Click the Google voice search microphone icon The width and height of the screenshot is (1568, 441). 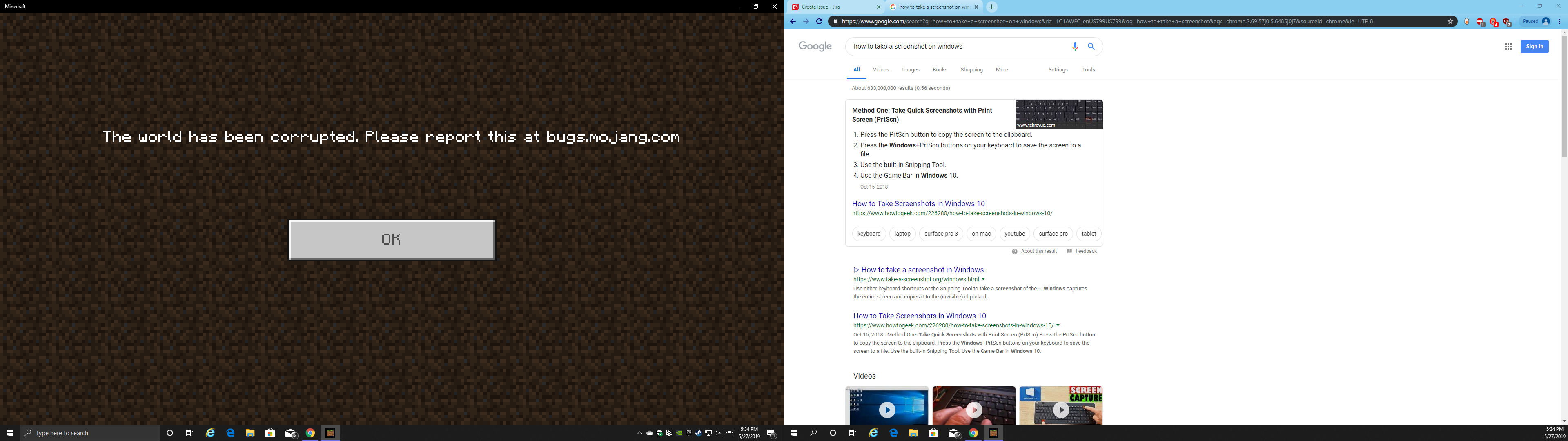(x=1075, y=46)
